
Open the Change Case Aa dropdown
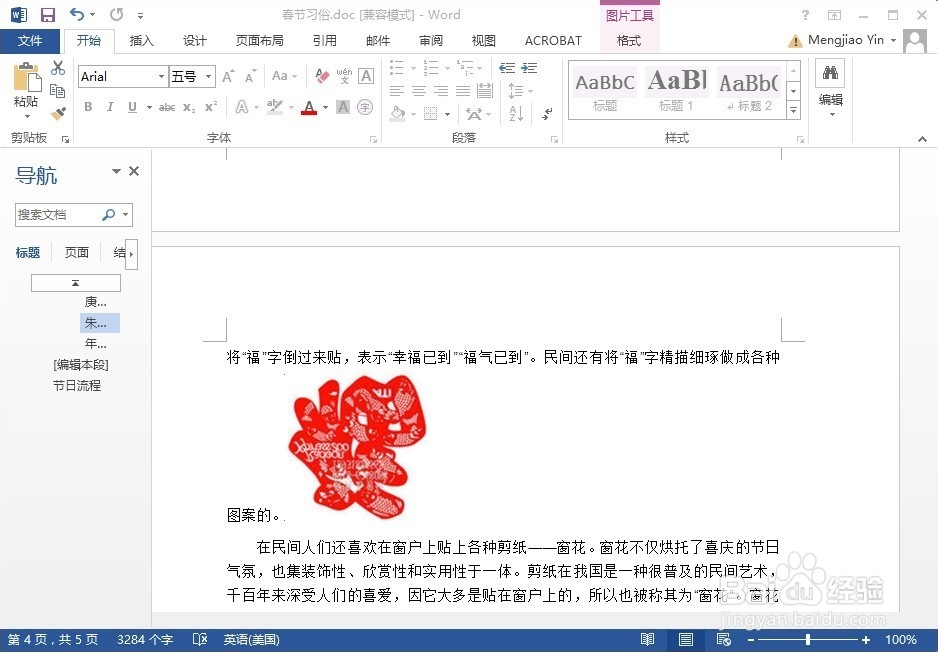pyautogui.click(x=284, y=76)
